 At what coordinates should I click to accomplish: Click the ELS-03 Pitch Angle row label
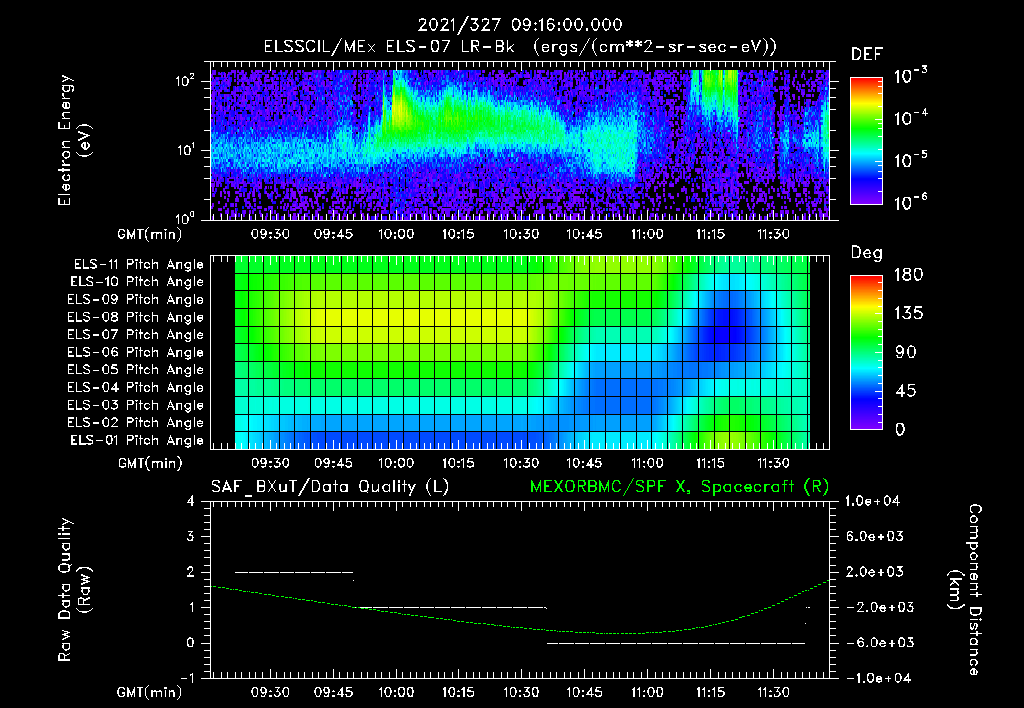coord(135,405)
